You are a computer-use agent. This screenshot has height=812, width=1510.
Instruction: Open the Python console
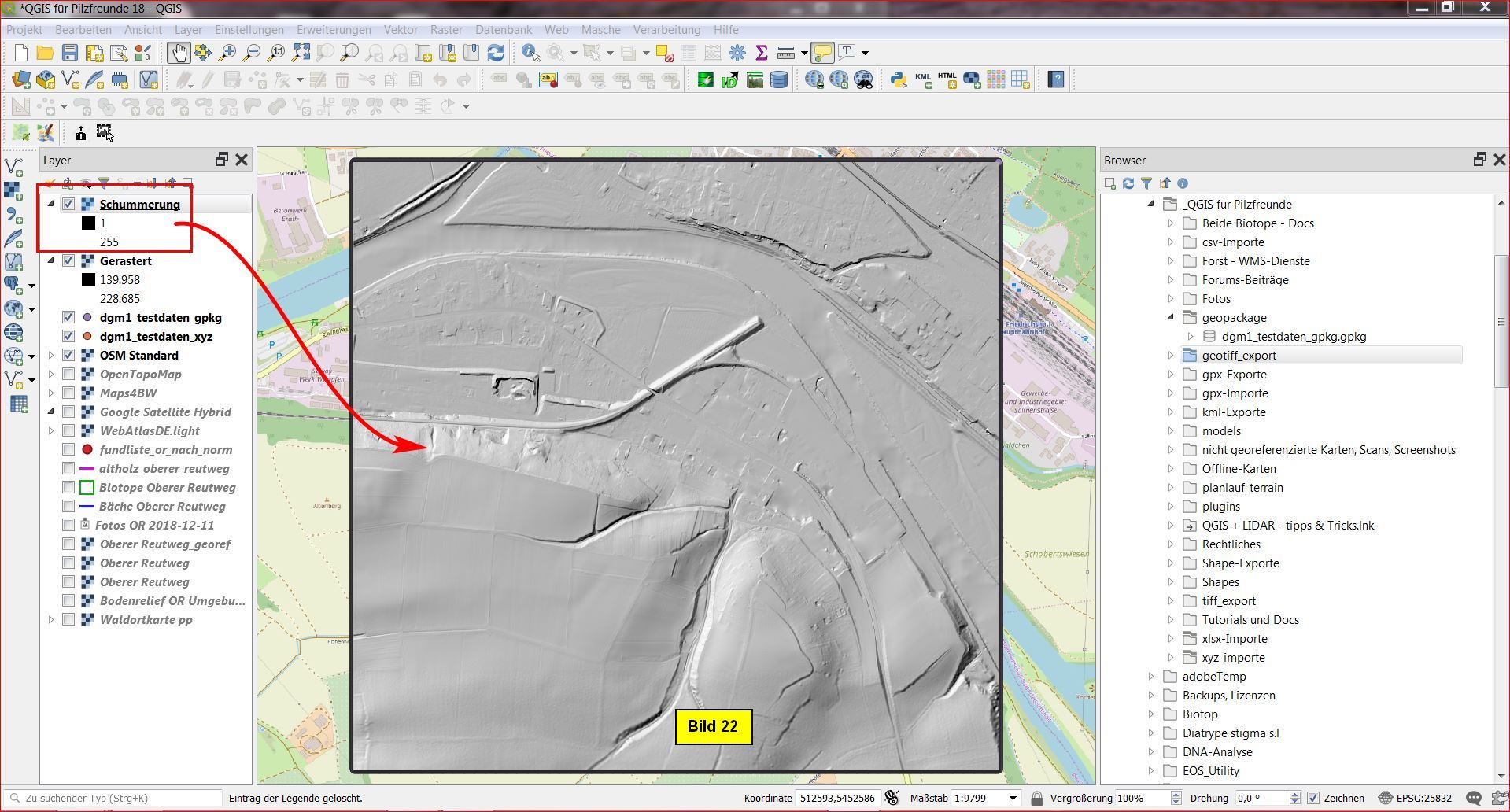(898, 79)
